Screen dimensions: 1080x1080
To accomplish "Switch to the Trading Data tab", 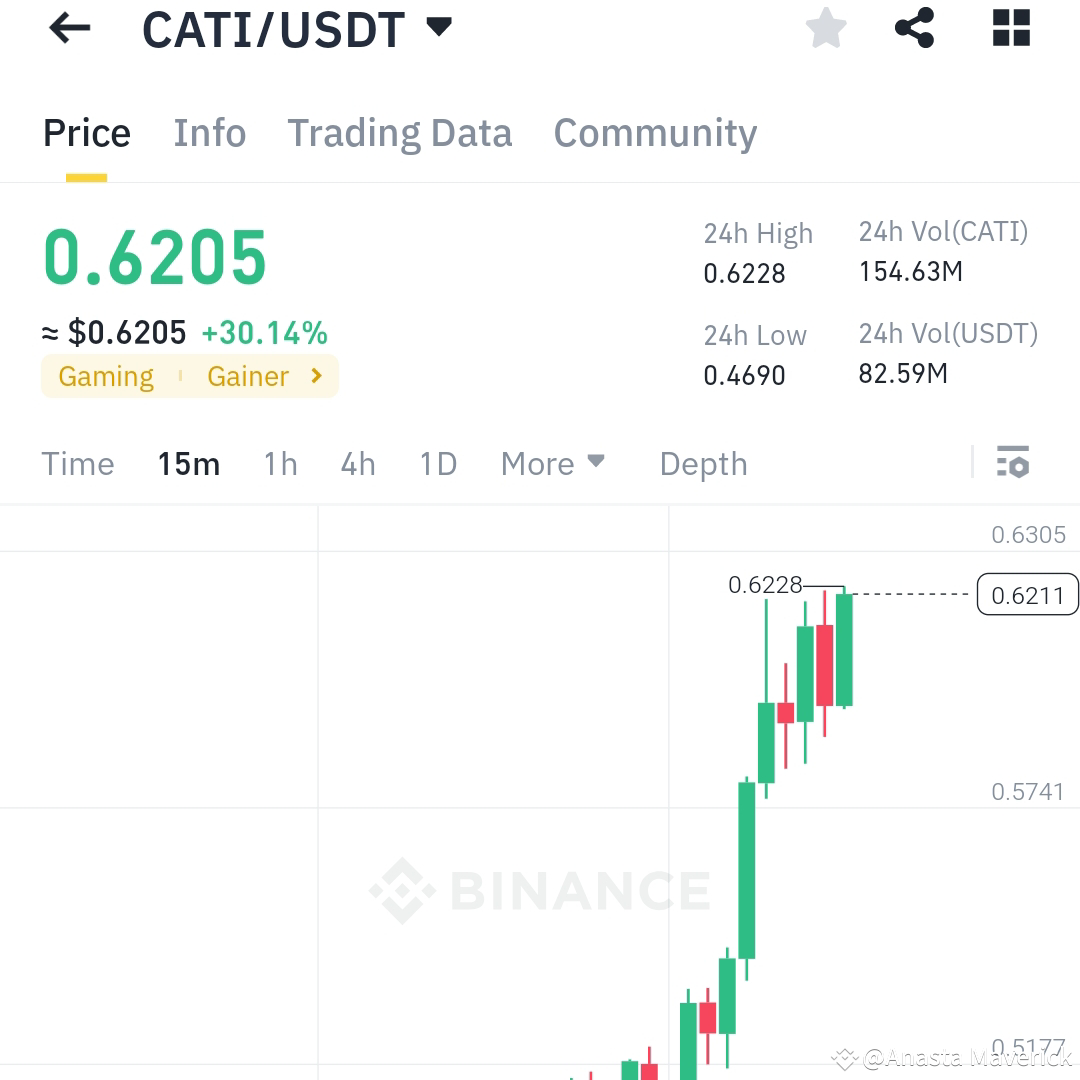I will coord(400,132).
